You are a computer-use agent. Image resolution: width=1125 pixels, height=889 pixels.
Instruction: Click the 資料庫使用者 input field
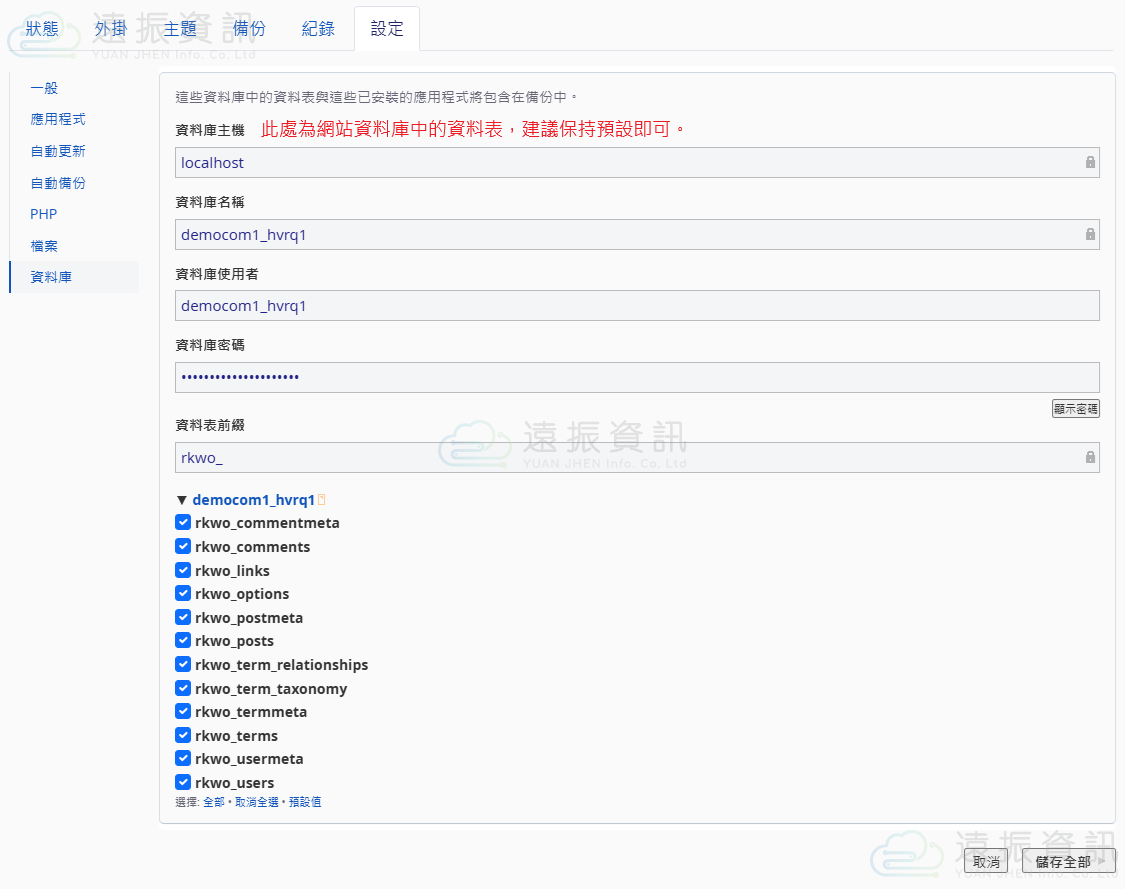[x=637, y=306]
